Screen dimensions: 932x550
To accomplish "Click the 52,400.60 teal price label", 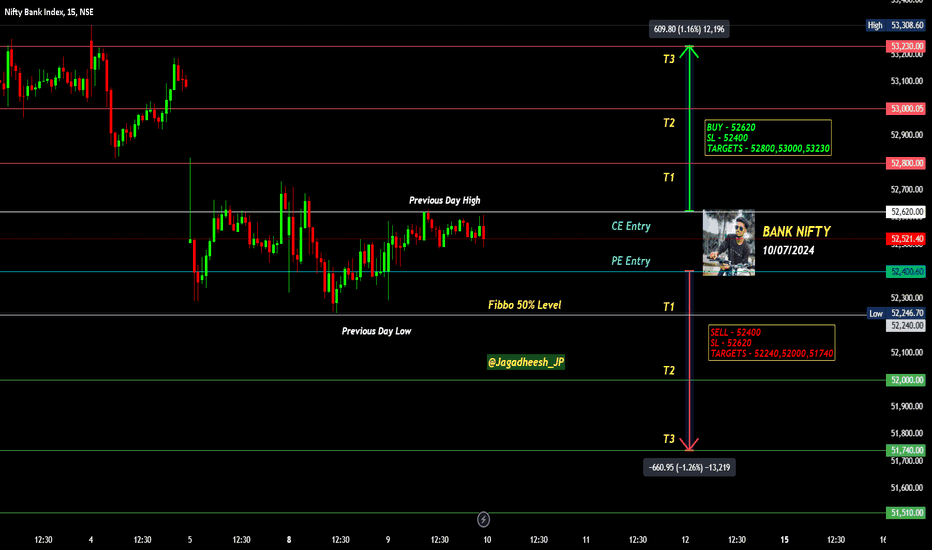I will (x=906, y=272).
